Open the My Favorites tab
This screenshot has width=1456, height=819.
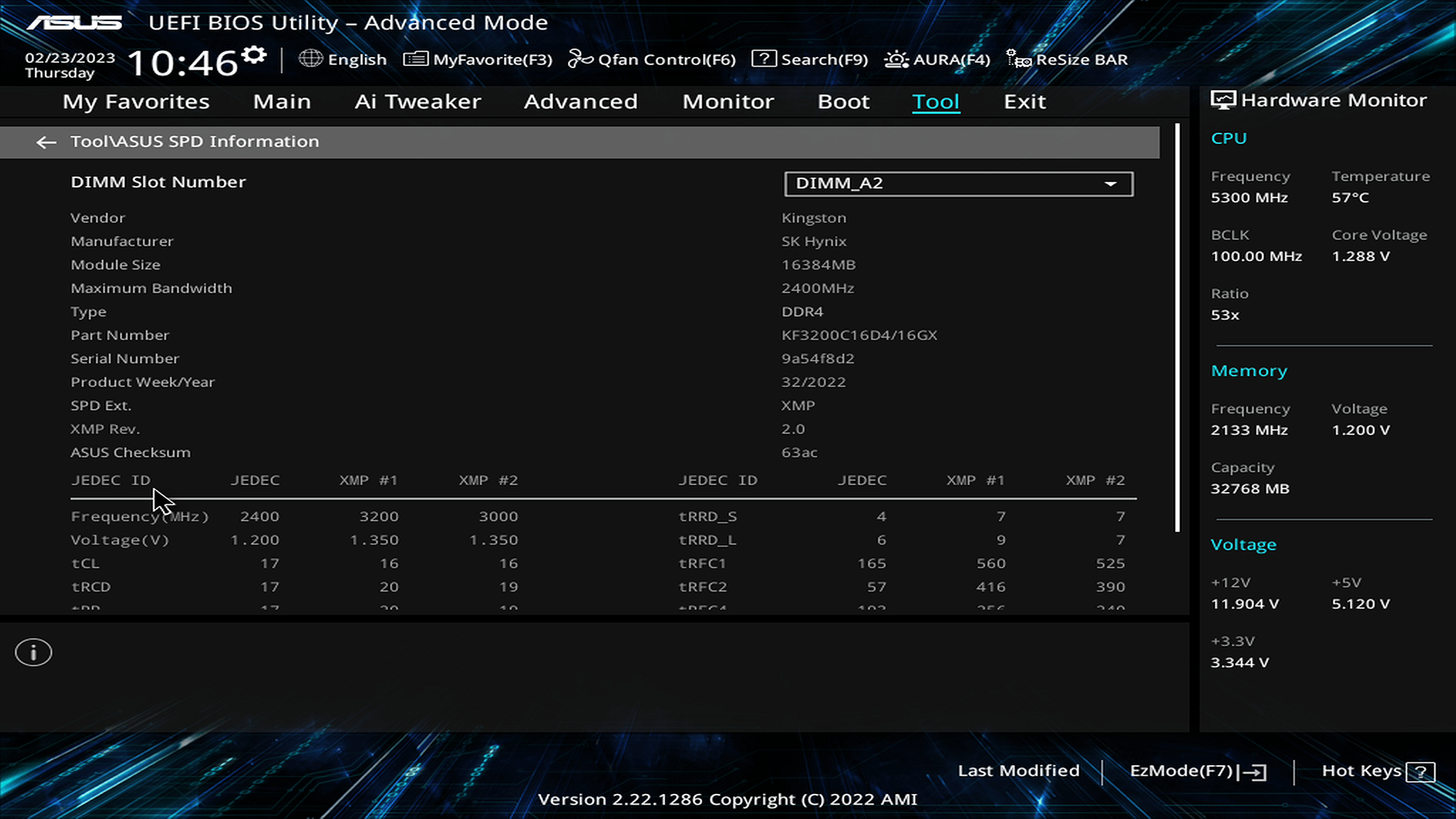pyautogui.click(x=136, y=102)
